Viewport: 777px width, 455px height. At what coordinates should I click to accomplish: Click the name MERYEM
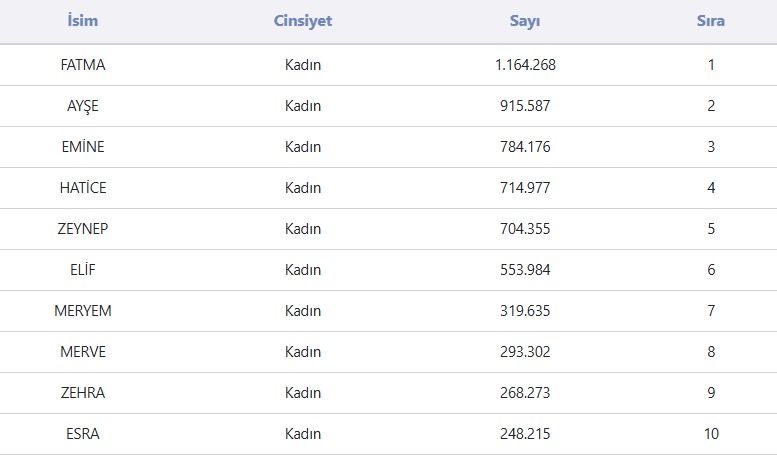pyautogui.click(x=82, y=311)
